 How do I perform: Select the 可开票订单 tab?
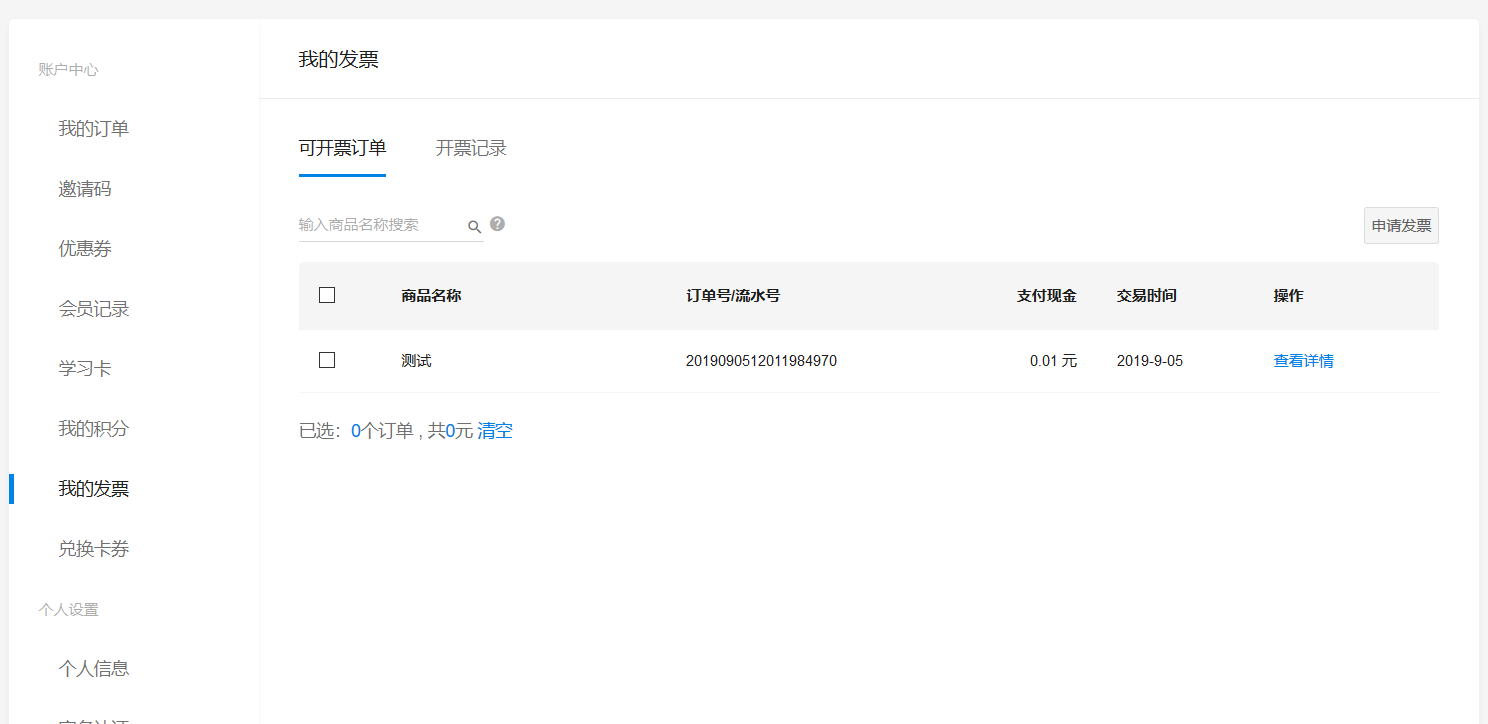pyautogui.click(x=342, y=149)
